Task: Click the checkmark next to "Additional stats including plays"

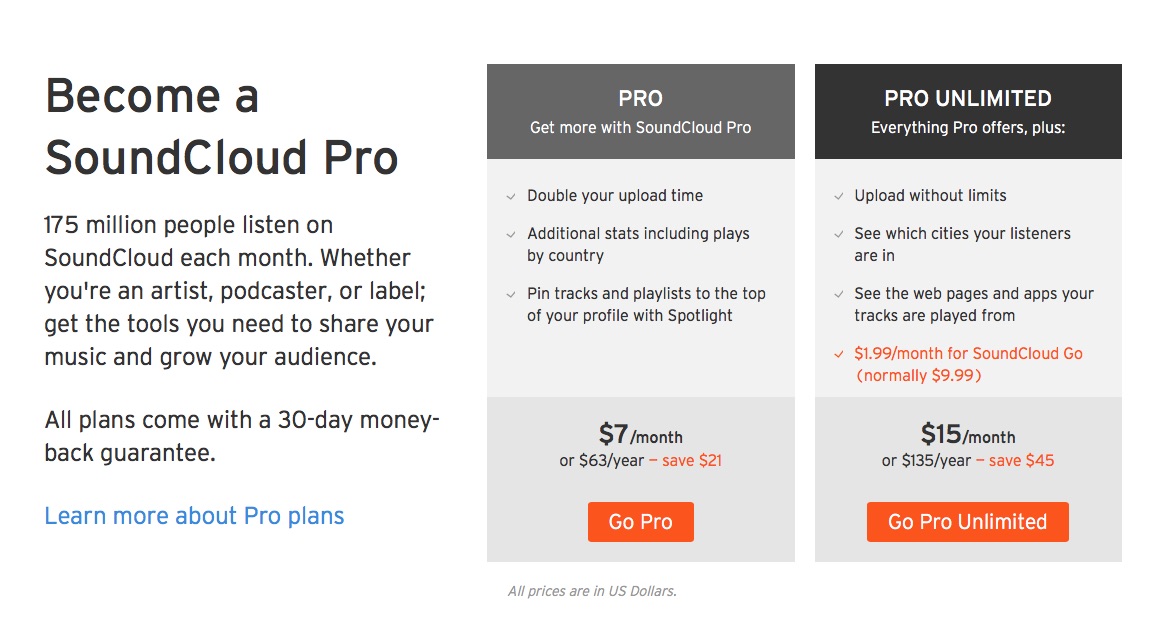Action: 512,235
